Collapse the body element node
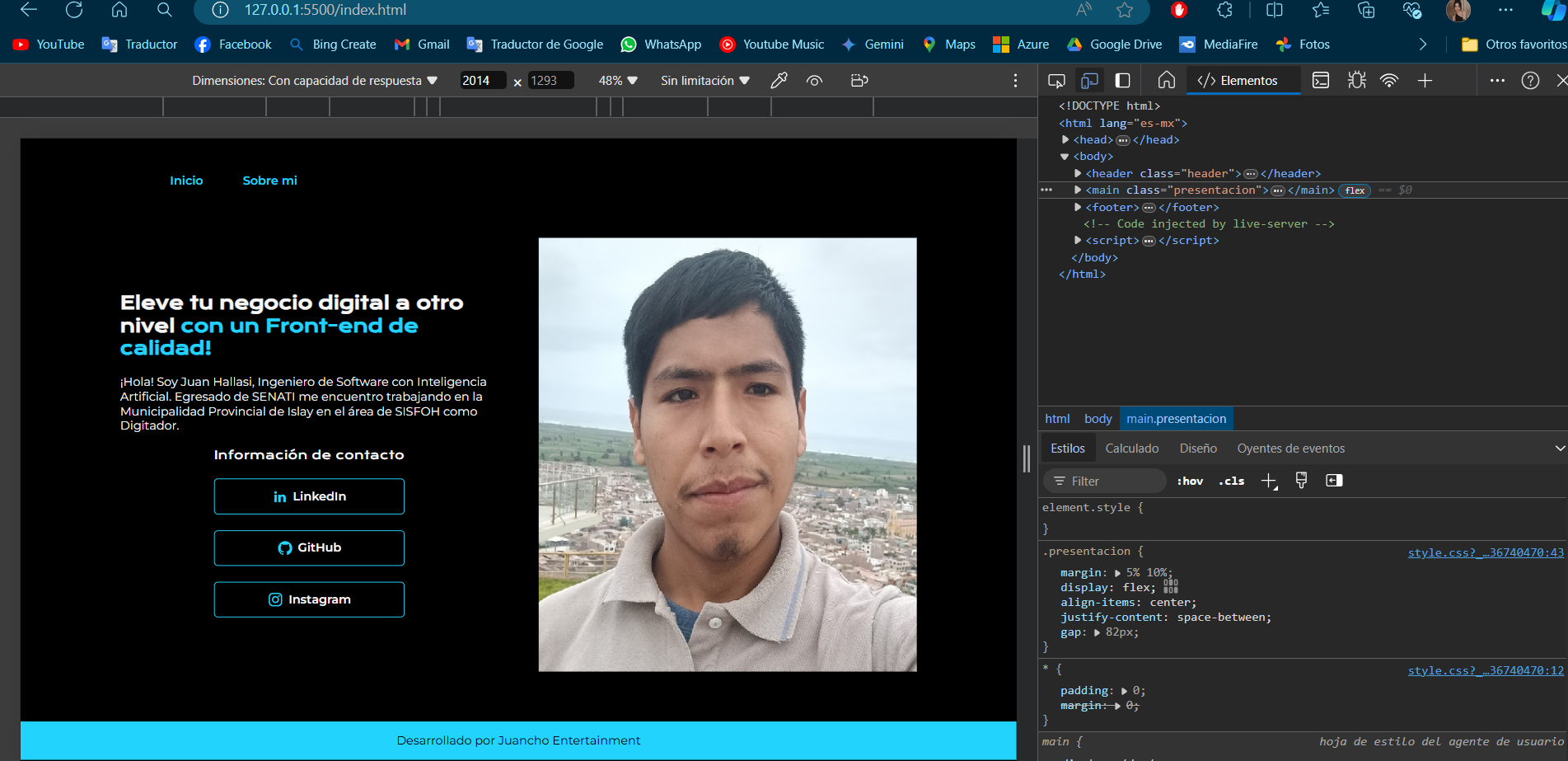The height and width of the screenshot is (761, 1568). tap(1065, 157)
